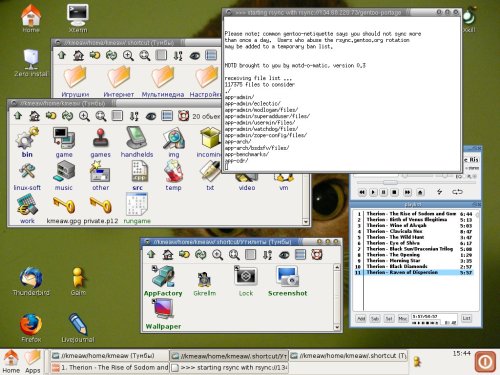Open bookmarks in kmeaw home window toolbar
This screenshot has width=500, height=375.
click(x=51, y=116)
